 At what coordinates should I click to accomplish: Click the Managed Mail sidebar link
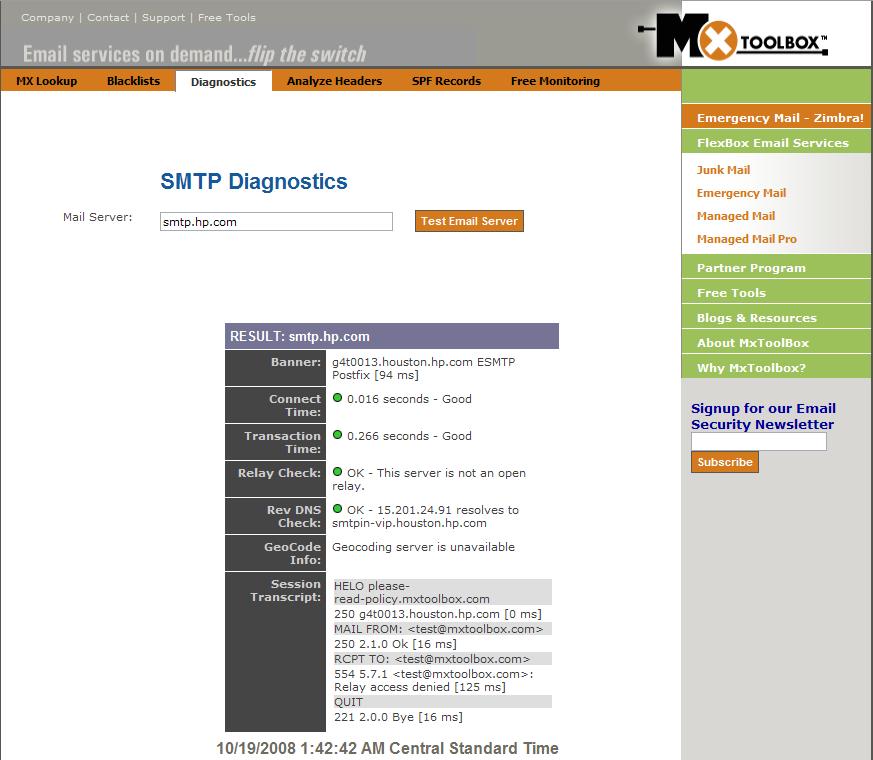[x=736, y=216]
